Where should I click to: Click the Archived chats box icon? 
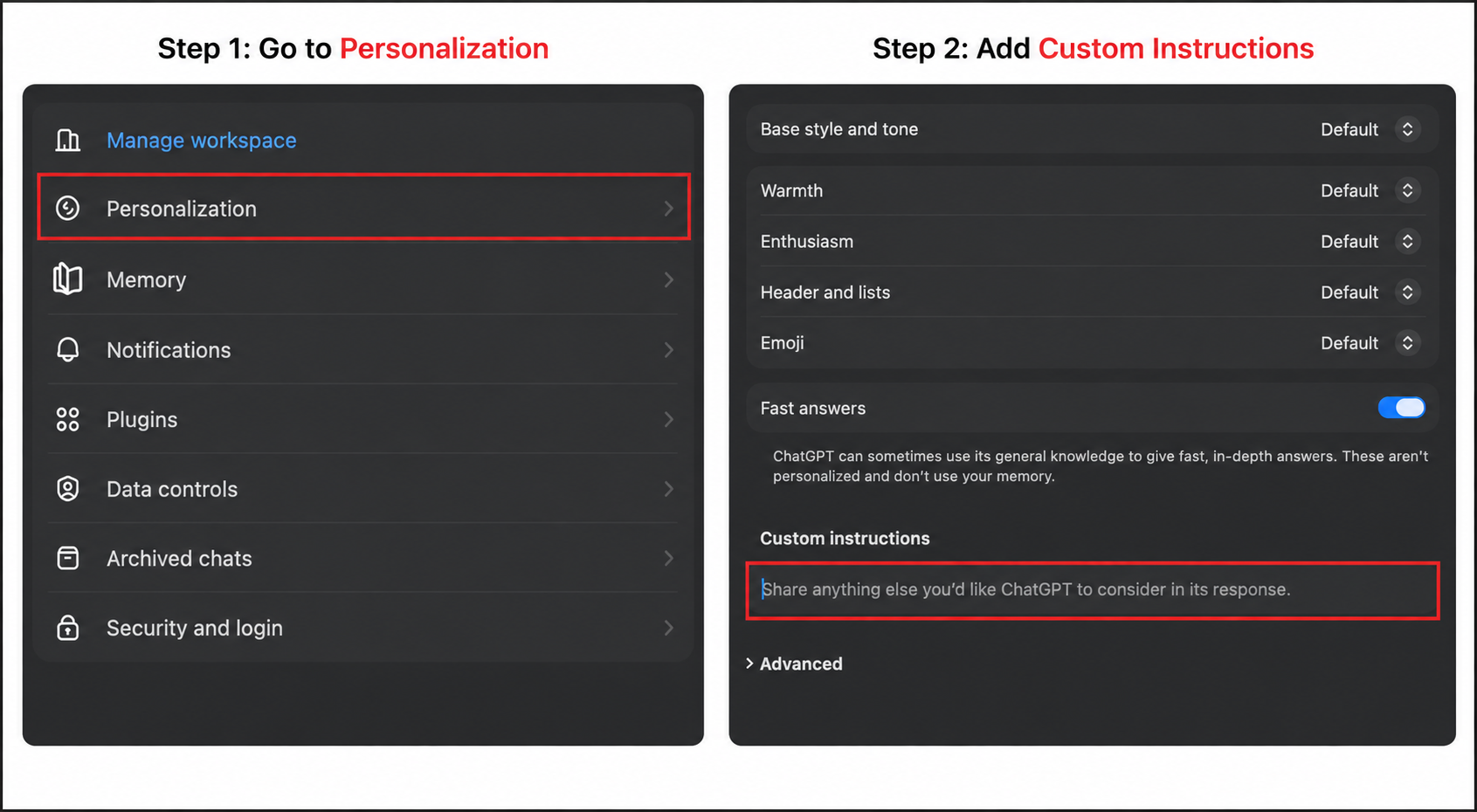point(68,558)
